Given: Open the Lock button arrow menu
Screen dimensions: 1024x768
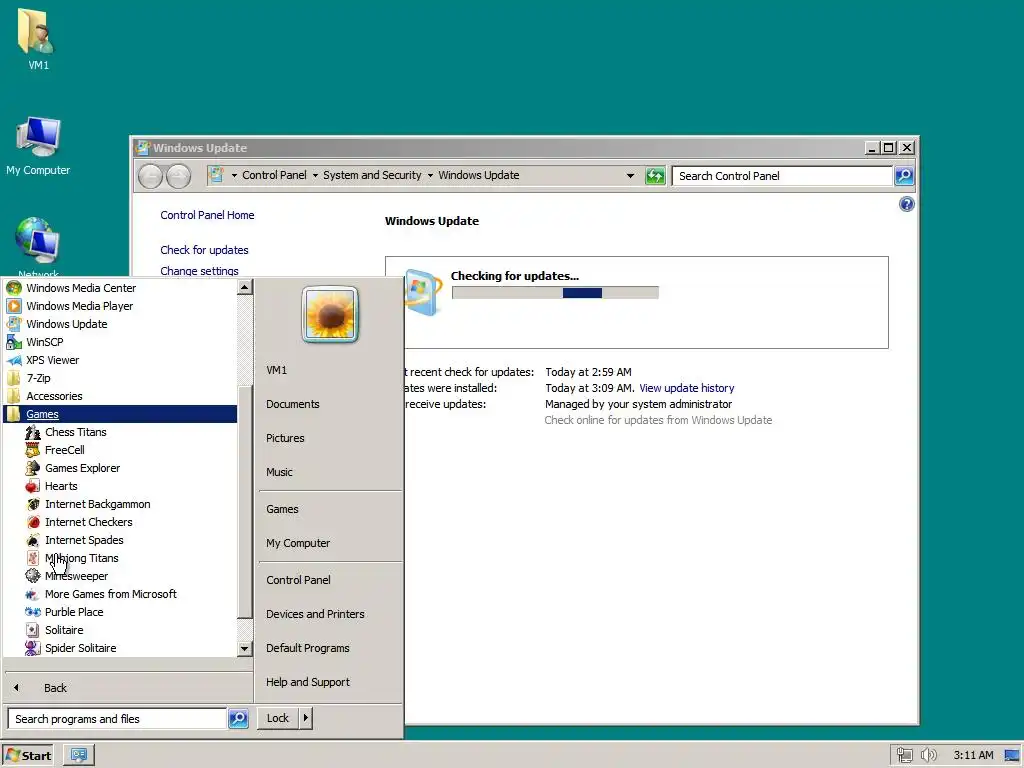Looking at the screenshot, I should (306, 718).
